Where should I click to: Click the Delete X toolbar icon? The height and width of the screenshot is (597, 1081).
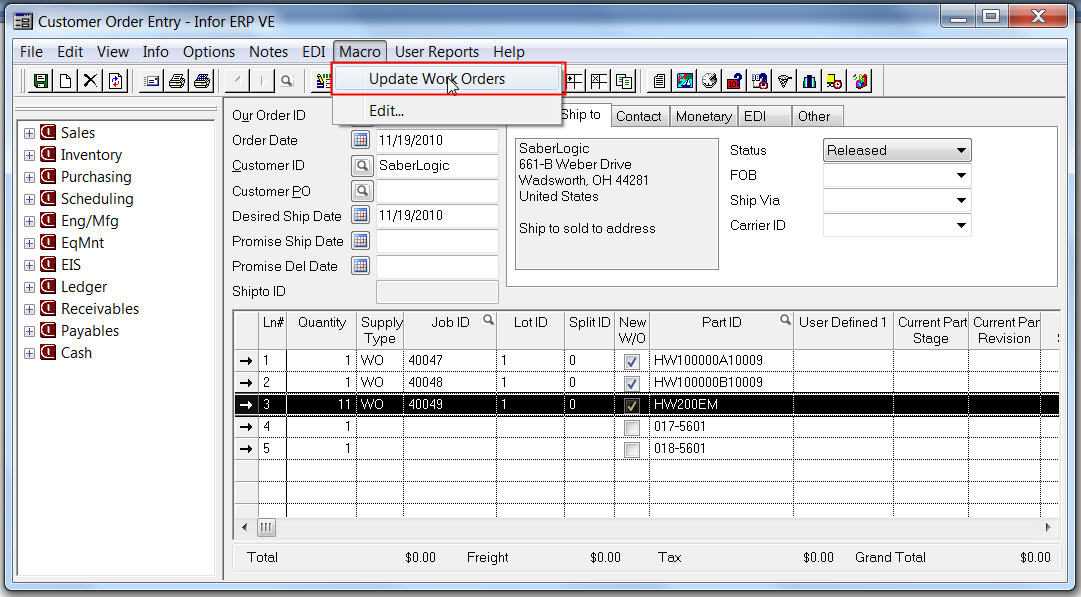click(90, 81)
